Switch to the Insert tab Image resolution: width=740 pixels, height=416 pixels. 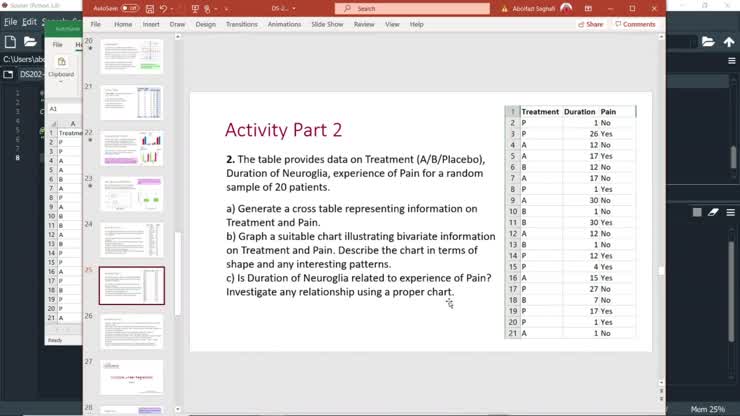click(x=151, y=24)
